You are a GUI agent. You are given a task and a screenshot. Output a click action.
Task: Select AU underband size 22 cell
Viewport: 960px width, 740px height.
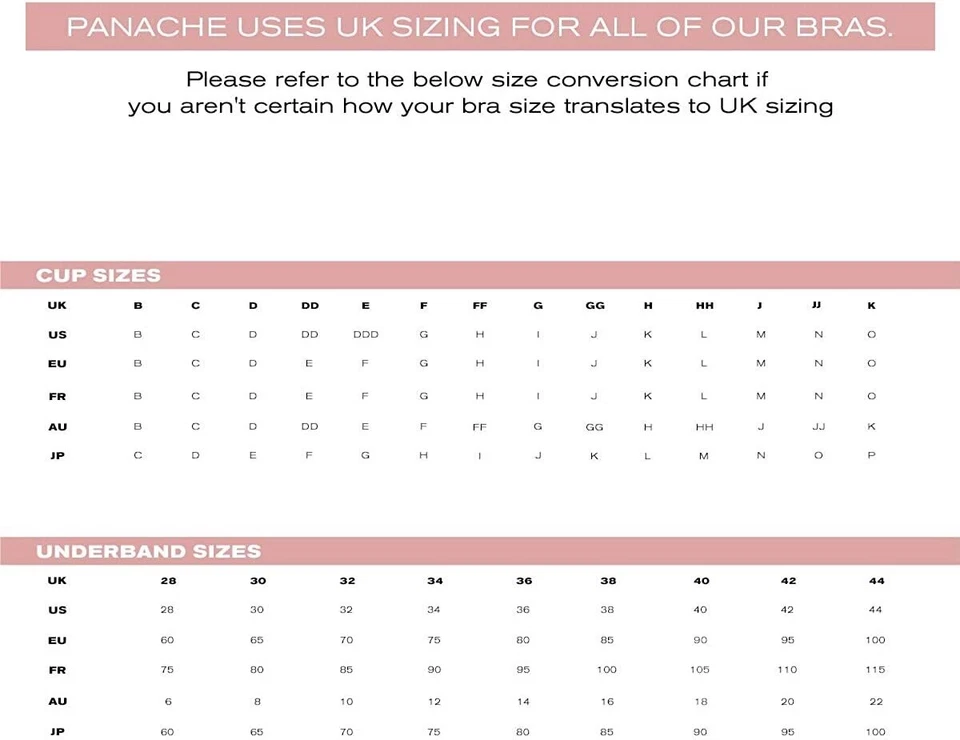click(875, 702)
